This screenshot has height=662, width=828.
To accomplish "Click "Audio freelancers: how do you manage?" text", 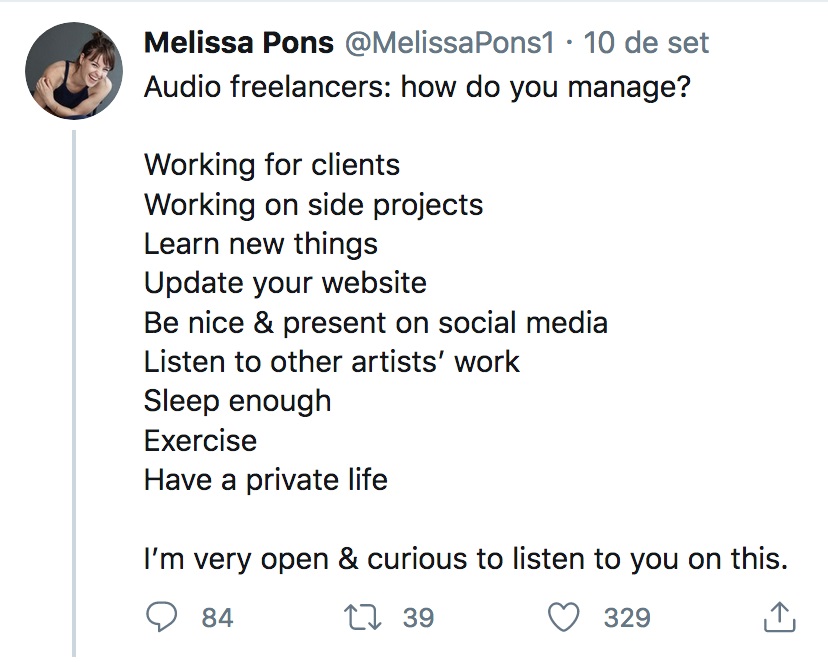I will [x=418, y=86].
